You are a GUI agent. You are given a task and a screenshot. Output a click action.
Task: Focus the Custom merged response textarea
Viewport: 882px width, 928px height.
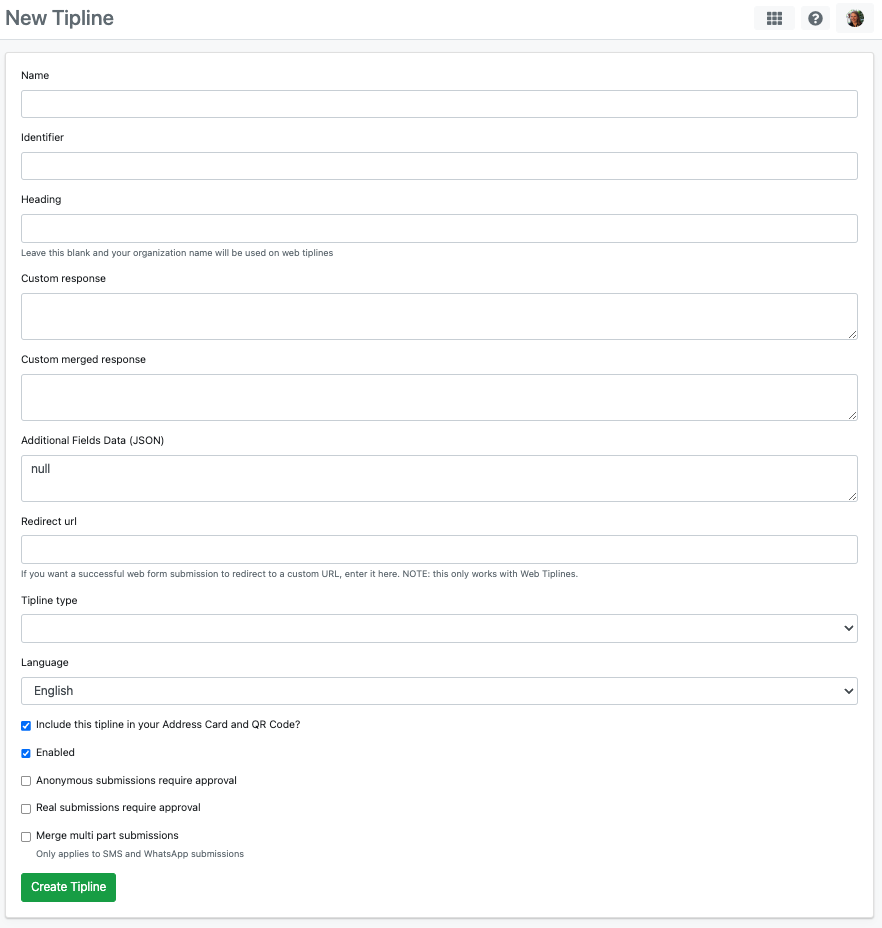(x=439, y=397)
